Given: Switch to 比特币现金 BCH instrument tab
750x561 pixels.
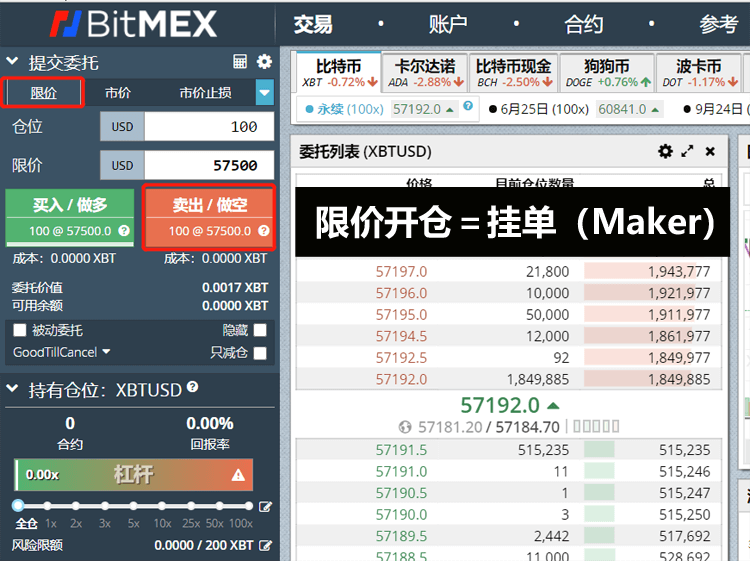Looking at the screenshot, I should click(x=514, y=73).
